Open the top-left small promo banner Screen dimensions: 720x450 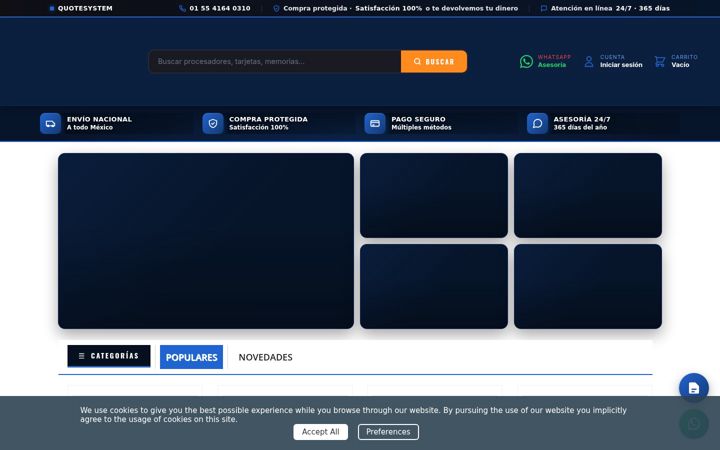click(x=434, y=195)
